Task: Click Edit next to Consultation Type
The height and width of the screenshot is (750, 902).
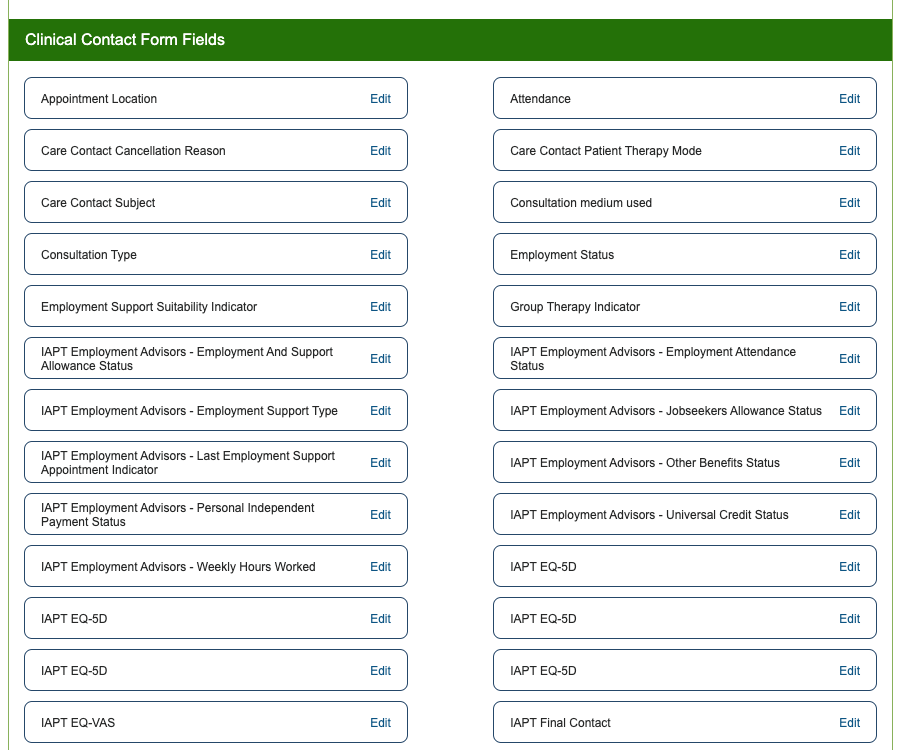Action: (x=380, y=255)
